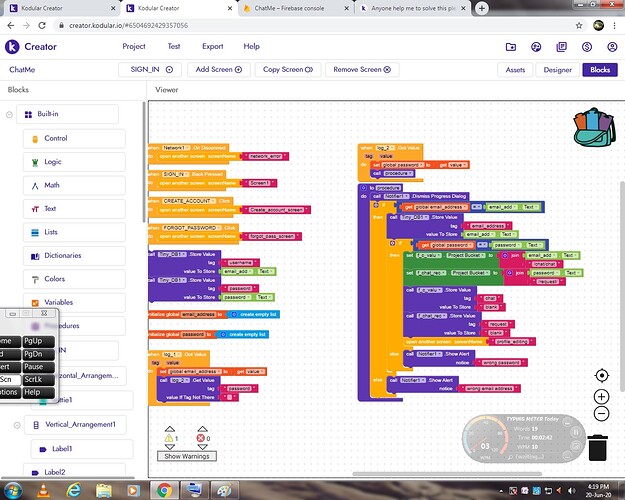This screenshot has width=625, height=500.
Task: Go back in browser history
Action: tap(11, 26)
